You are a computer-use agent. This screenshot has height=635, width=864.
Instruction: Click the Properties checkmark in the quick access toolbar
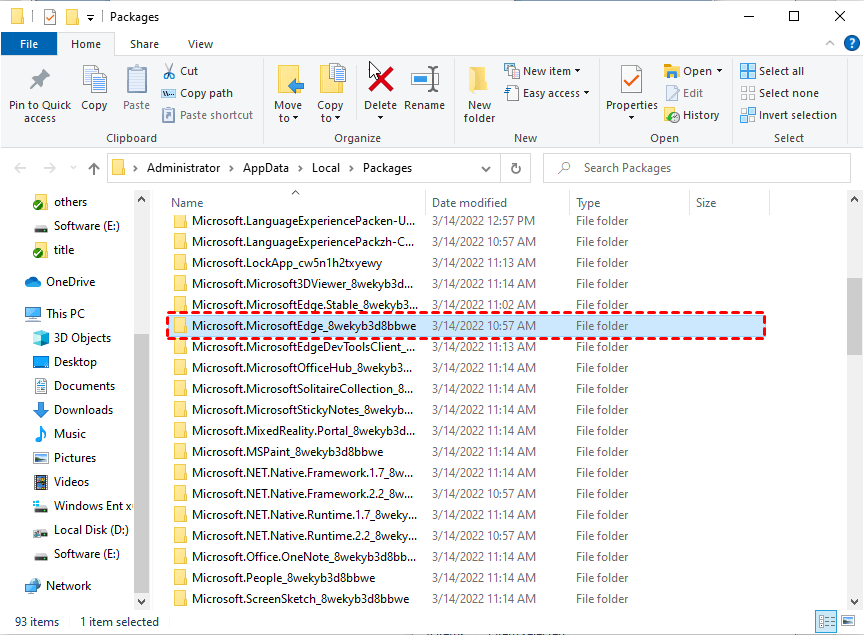coord(50,17)
